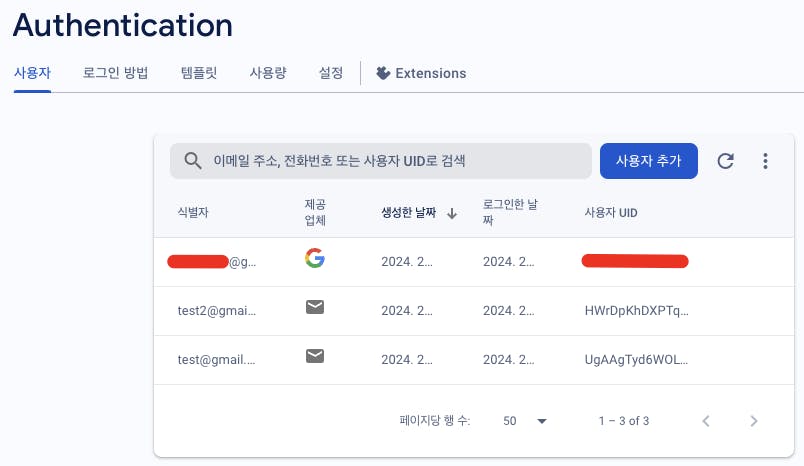Select the 사용량 tab
Image resolution: width=804 pixels, height=466 pixels.
[x=268, y=73]
